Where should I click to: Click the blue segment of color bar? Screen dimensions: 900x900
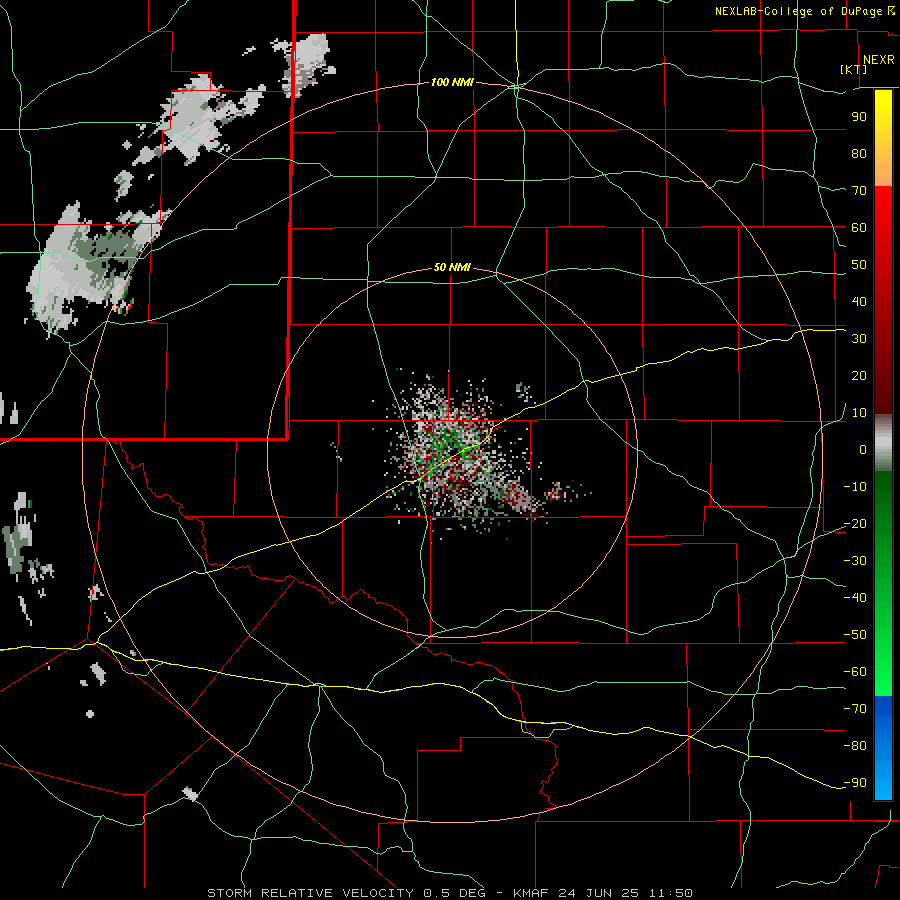coord(883,748)
